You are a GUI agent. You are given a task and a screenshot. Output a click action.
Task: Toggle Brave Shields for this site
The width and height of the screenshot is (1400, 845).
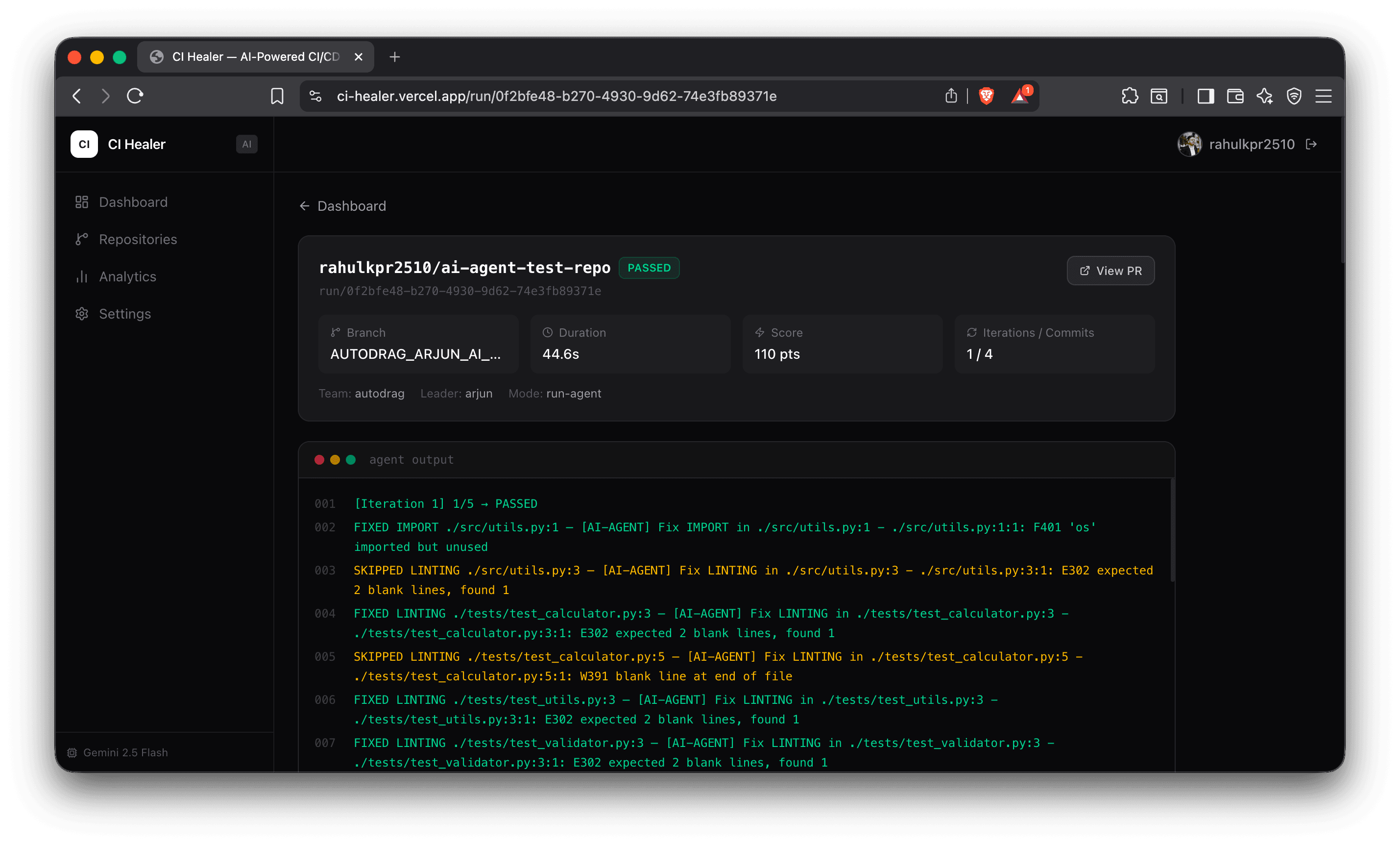pos(987,96)
